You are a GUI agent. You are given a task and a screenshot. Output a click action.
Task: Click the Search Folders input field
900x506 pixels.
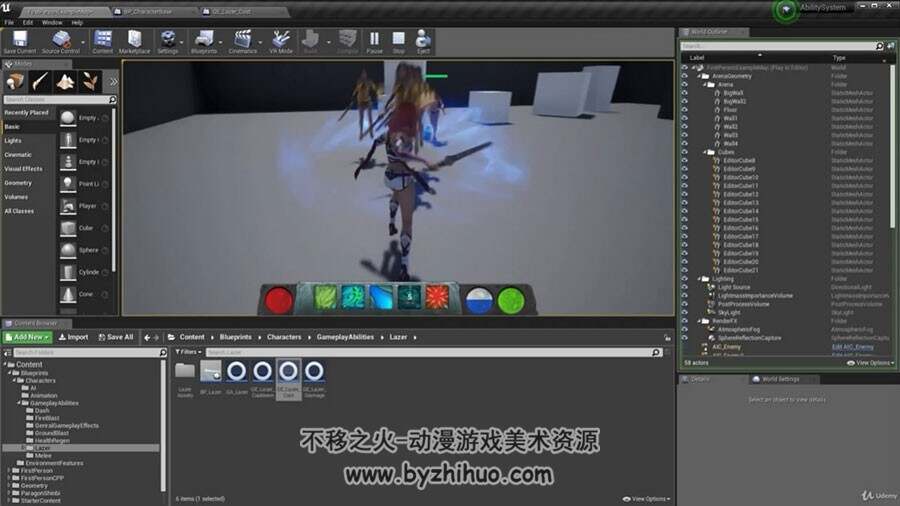point(90,352)
